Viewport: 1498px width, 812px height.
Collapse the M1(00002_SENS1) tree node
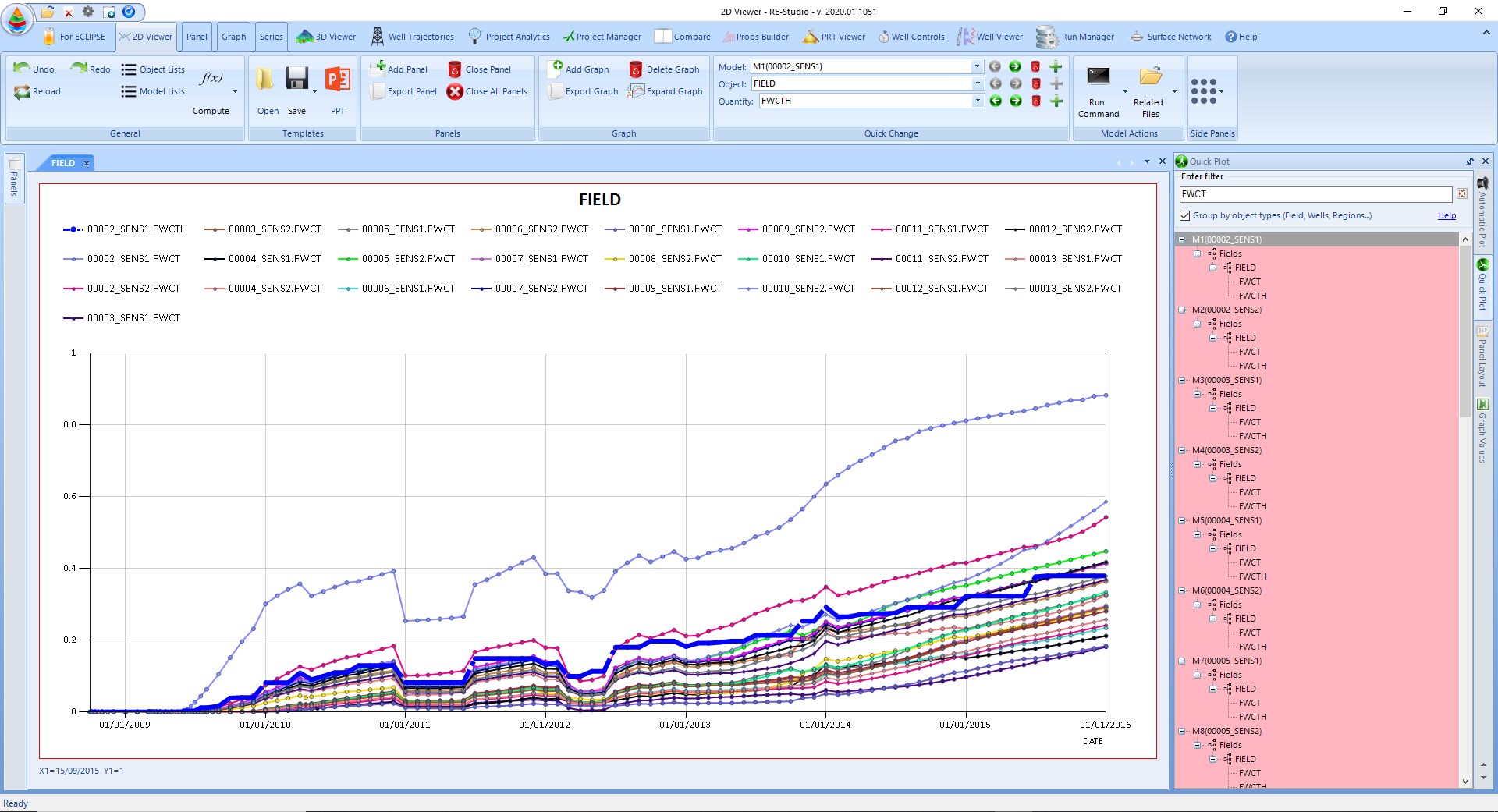(1182, 240)
